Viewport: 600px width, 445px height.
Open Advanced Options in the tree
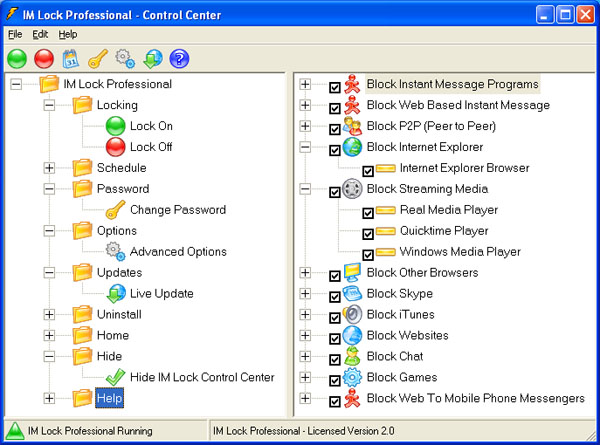point(178,252)
